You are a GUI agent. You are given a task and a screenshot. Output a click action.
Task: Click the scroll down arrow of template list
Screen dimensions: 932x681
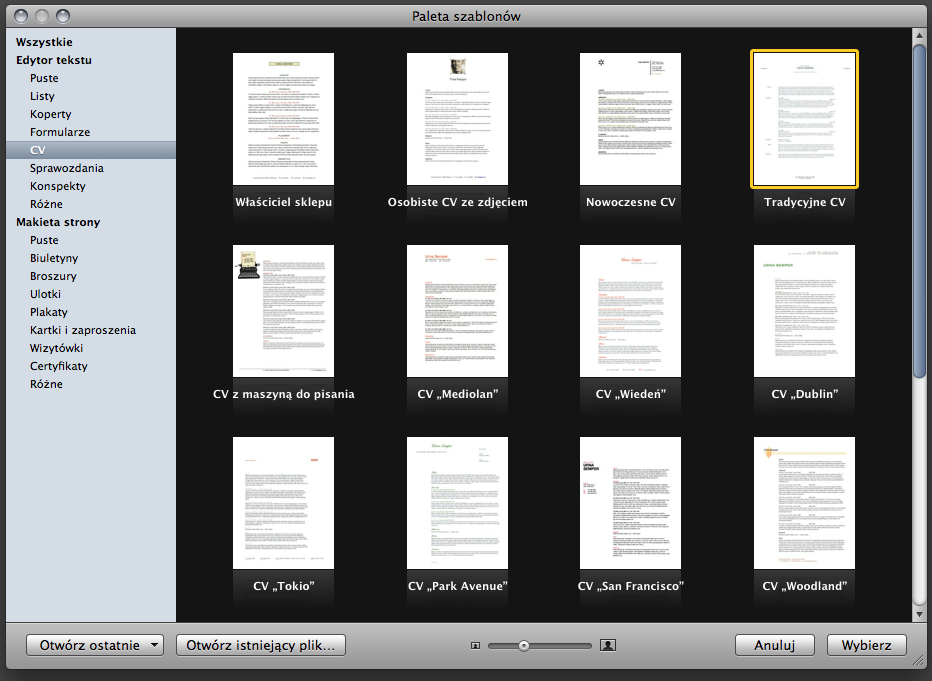tap(920, 612)
